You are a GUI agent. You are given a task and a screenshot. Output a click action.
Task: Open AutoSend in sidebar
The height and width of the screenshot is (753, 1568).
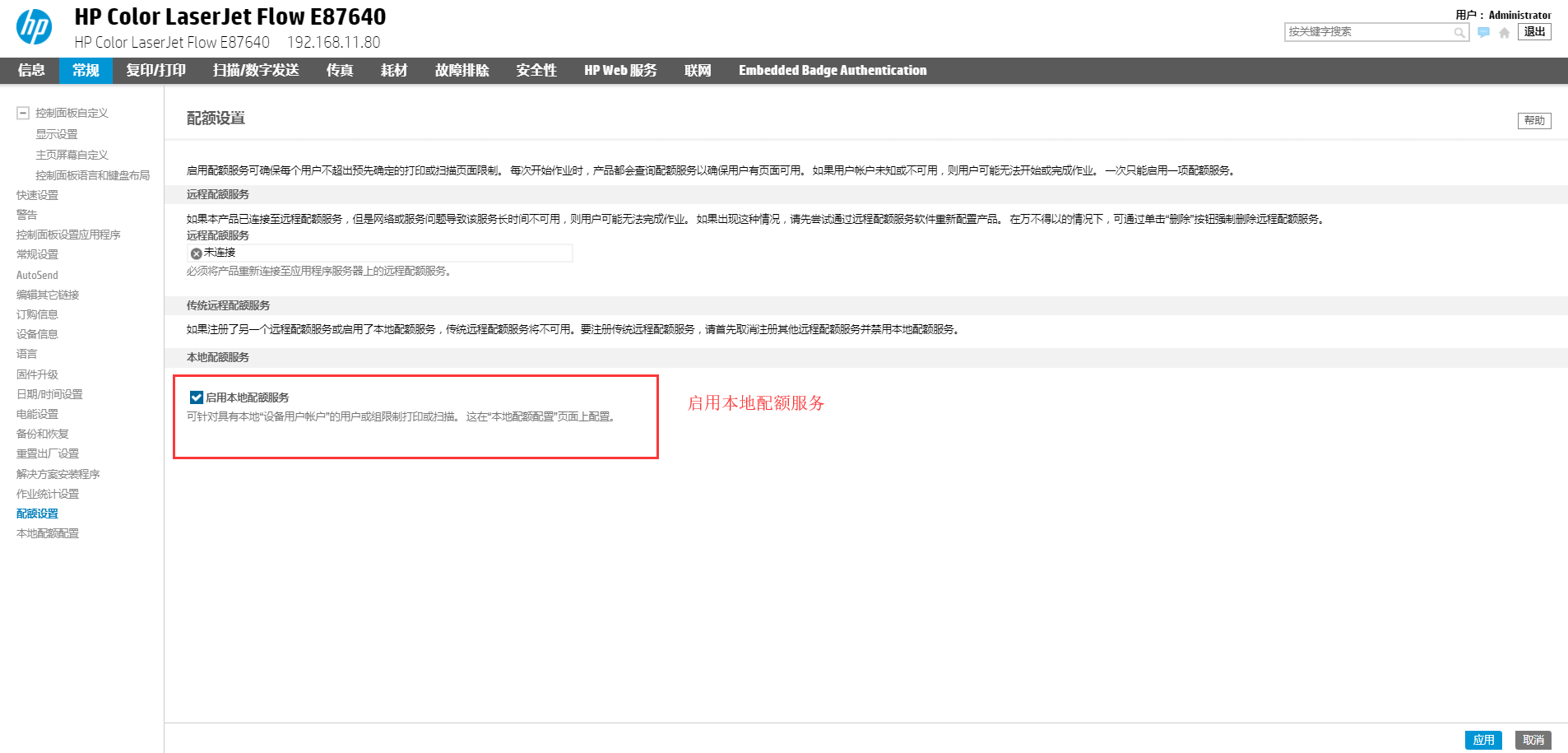(37, 275)
